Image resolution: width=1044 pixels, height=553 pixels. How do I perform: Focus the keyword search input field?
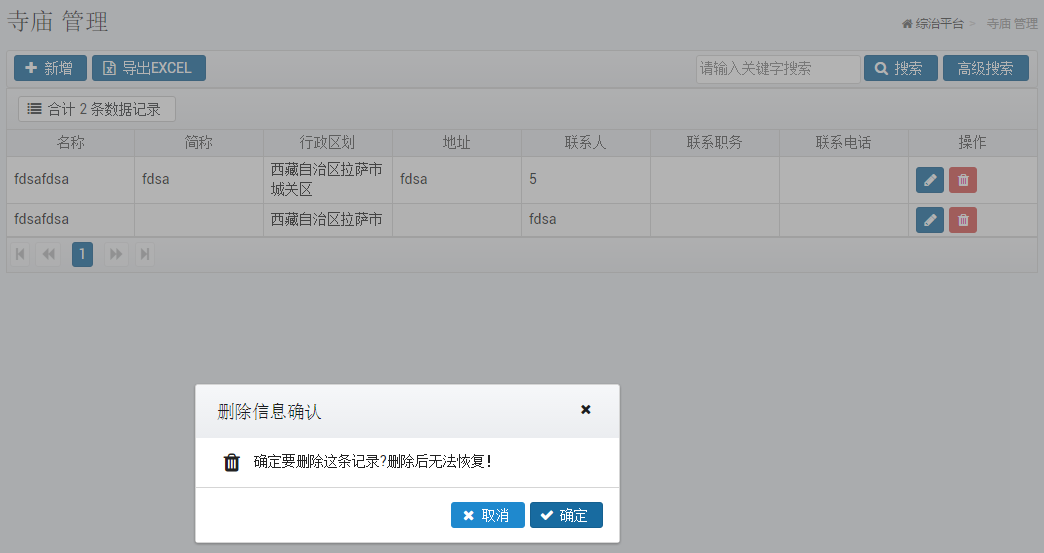(x=778, y=69)
